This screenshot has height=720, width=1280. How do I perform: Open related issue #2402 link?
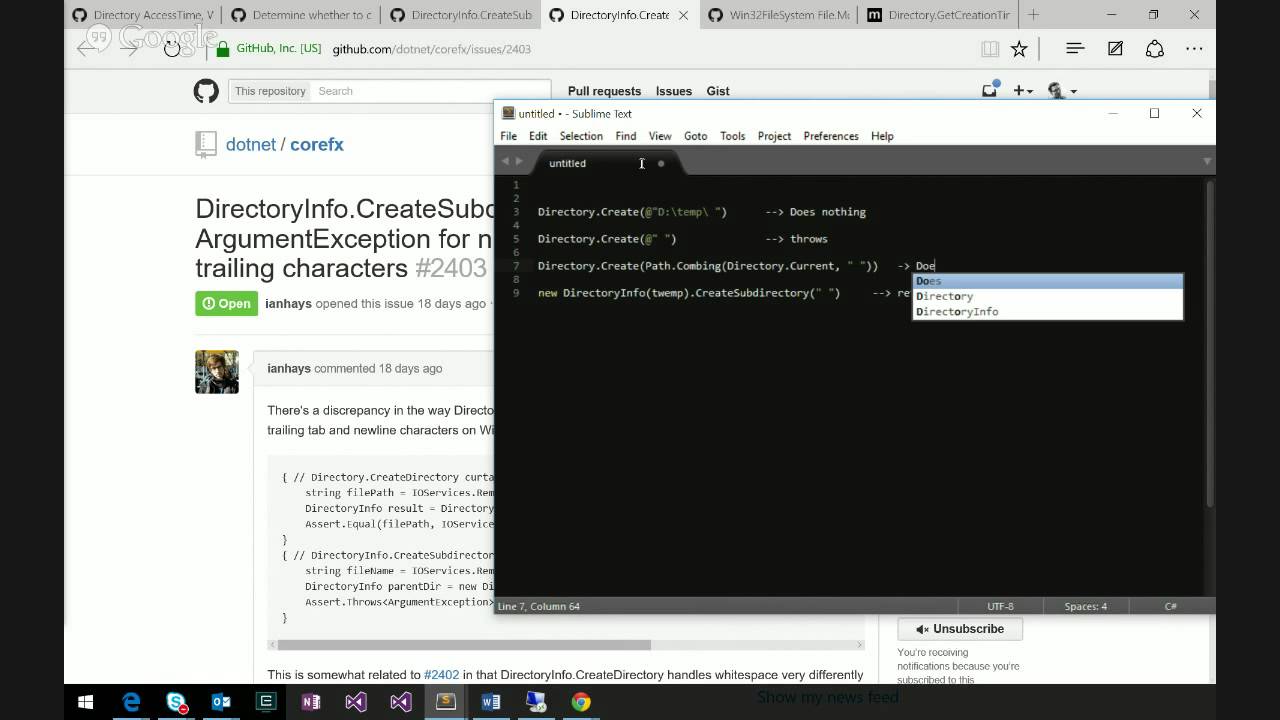pos(441,675)
